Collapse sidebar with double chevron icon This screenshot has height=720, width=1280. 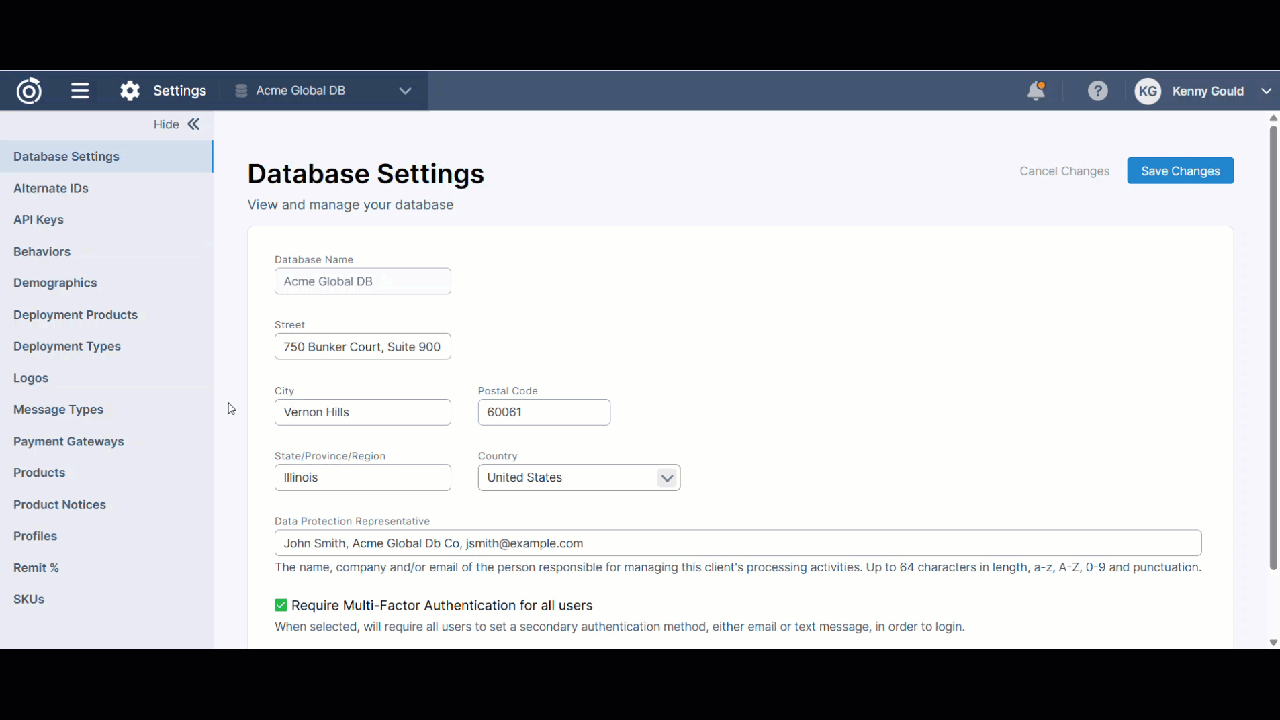pyautogui.click(x=193, y=124)
